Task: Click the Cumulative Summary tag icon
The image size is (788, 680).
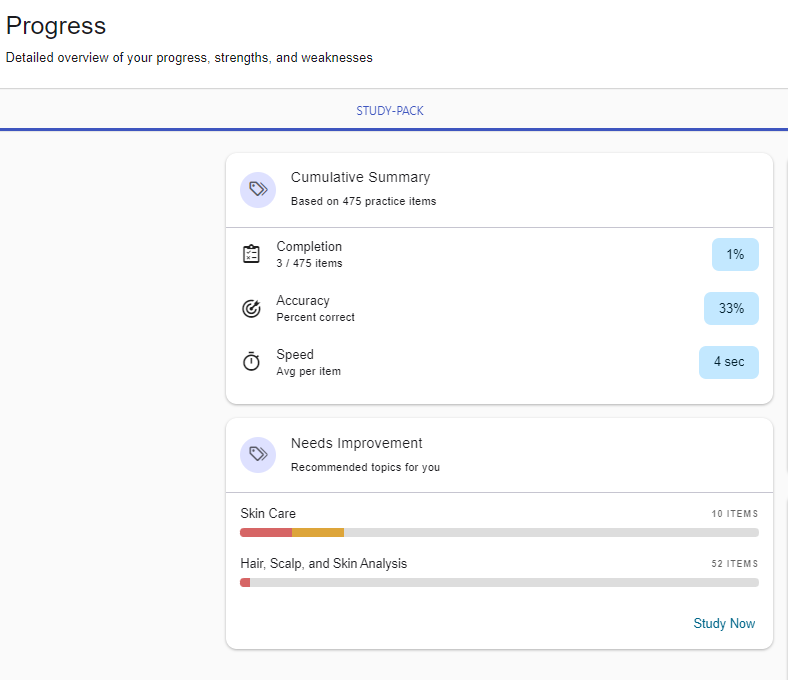Action: (258, 189)
